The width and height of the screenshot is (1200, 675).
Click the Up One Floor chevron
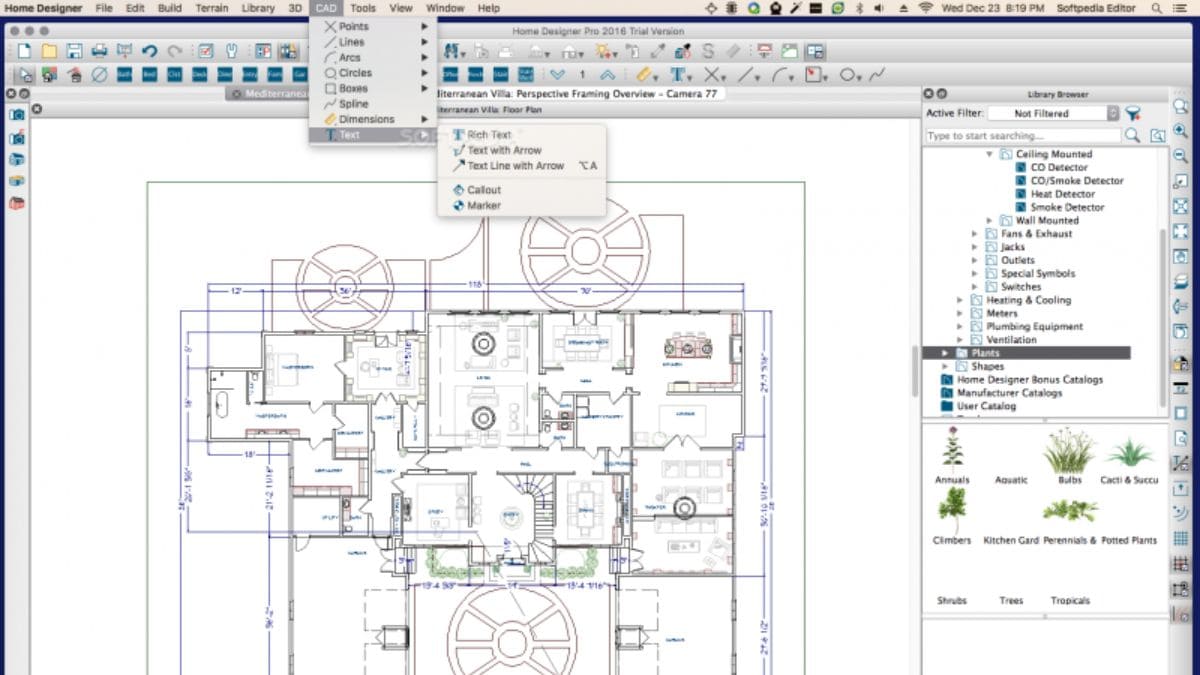point(607,75)
